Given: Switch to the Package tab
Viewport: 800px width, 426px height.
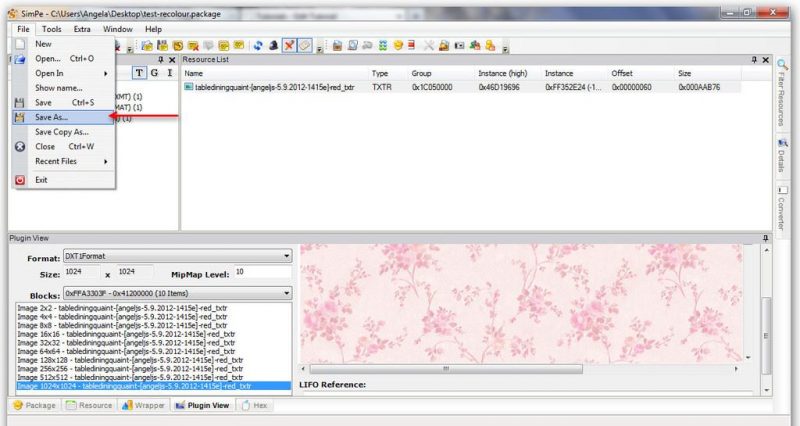Looking at the screenshot, I should click(35, 406).
